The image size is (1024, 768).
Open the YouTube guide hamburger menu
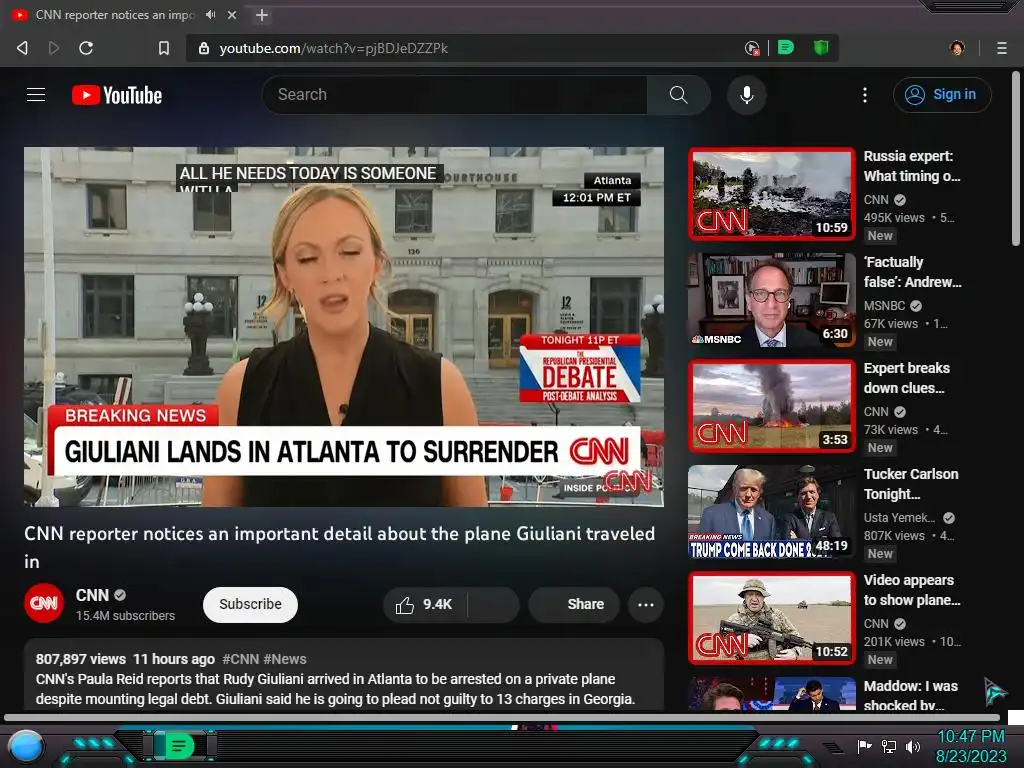[x=36, y=95]
